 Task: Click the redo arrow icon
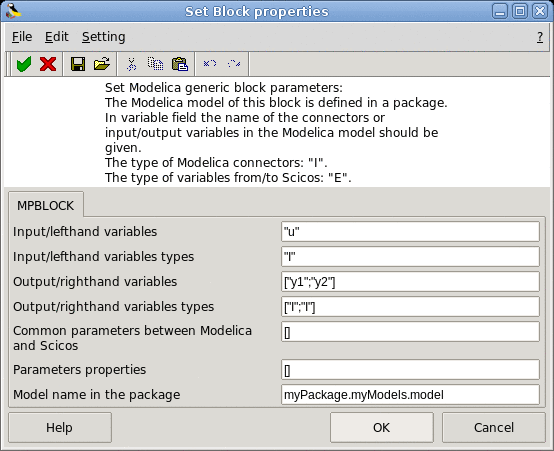pyautogui.click(x=234, y=64)
